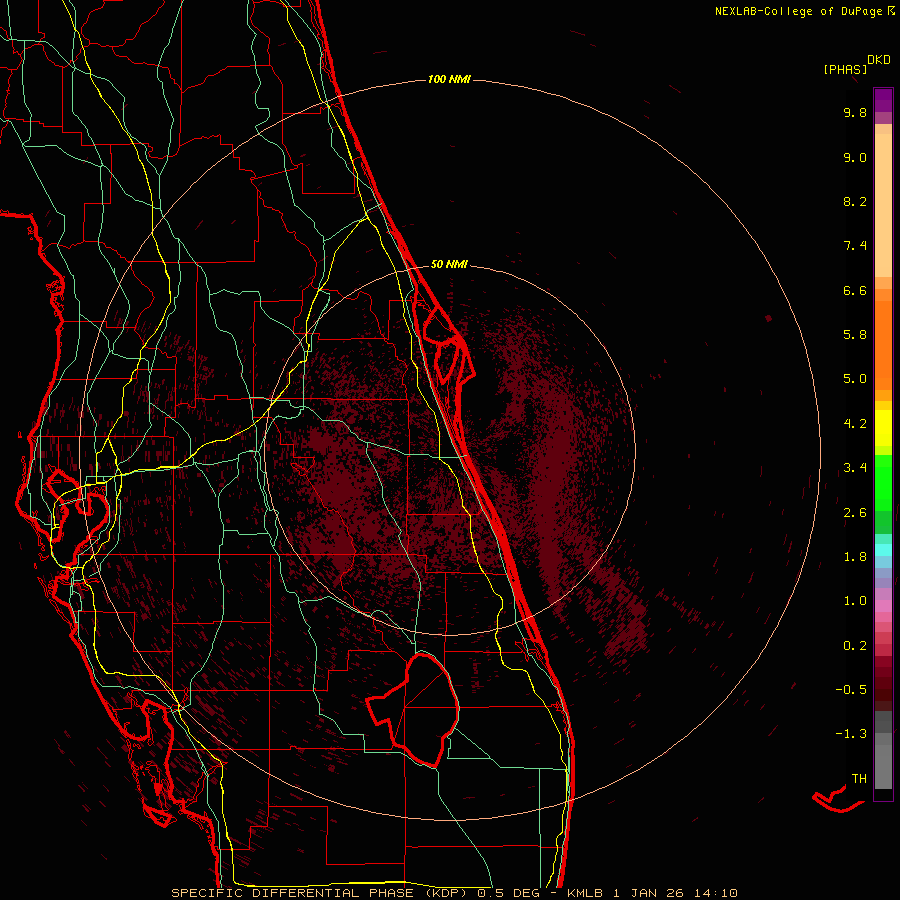This screenshot has height=900, width=900.
Task: Click the 4.2 value on the color scale
Action: pyautogui.click(x=855, y=424)
